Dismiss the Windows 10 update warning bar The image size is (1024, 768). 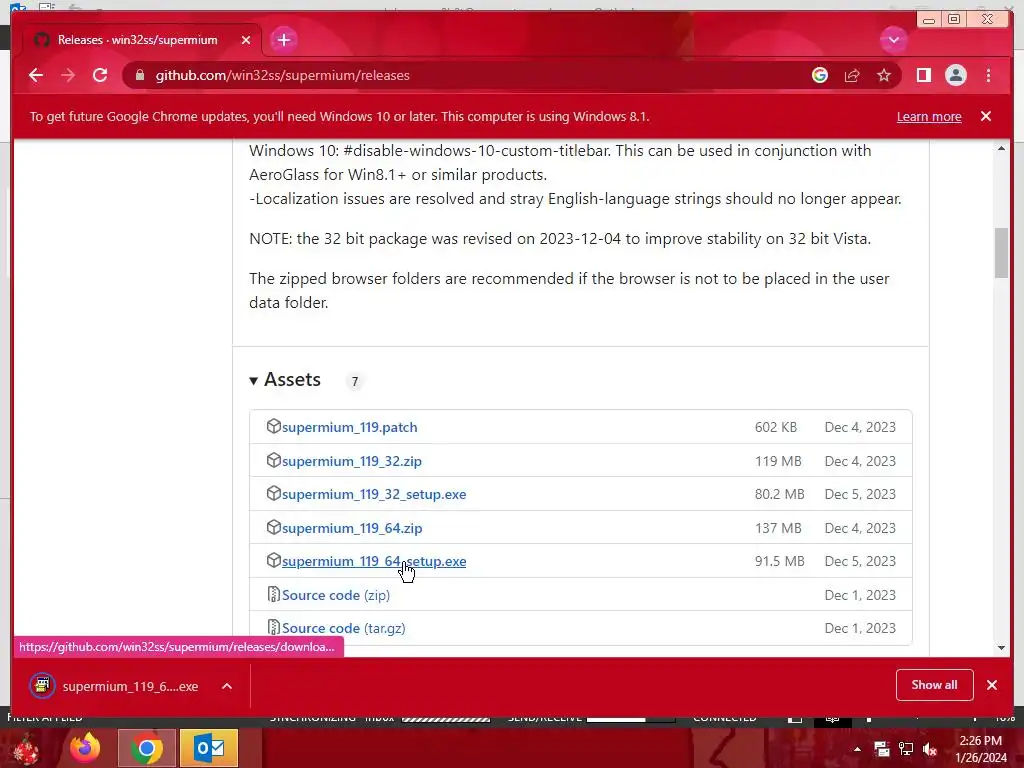[x=985, y=116]
